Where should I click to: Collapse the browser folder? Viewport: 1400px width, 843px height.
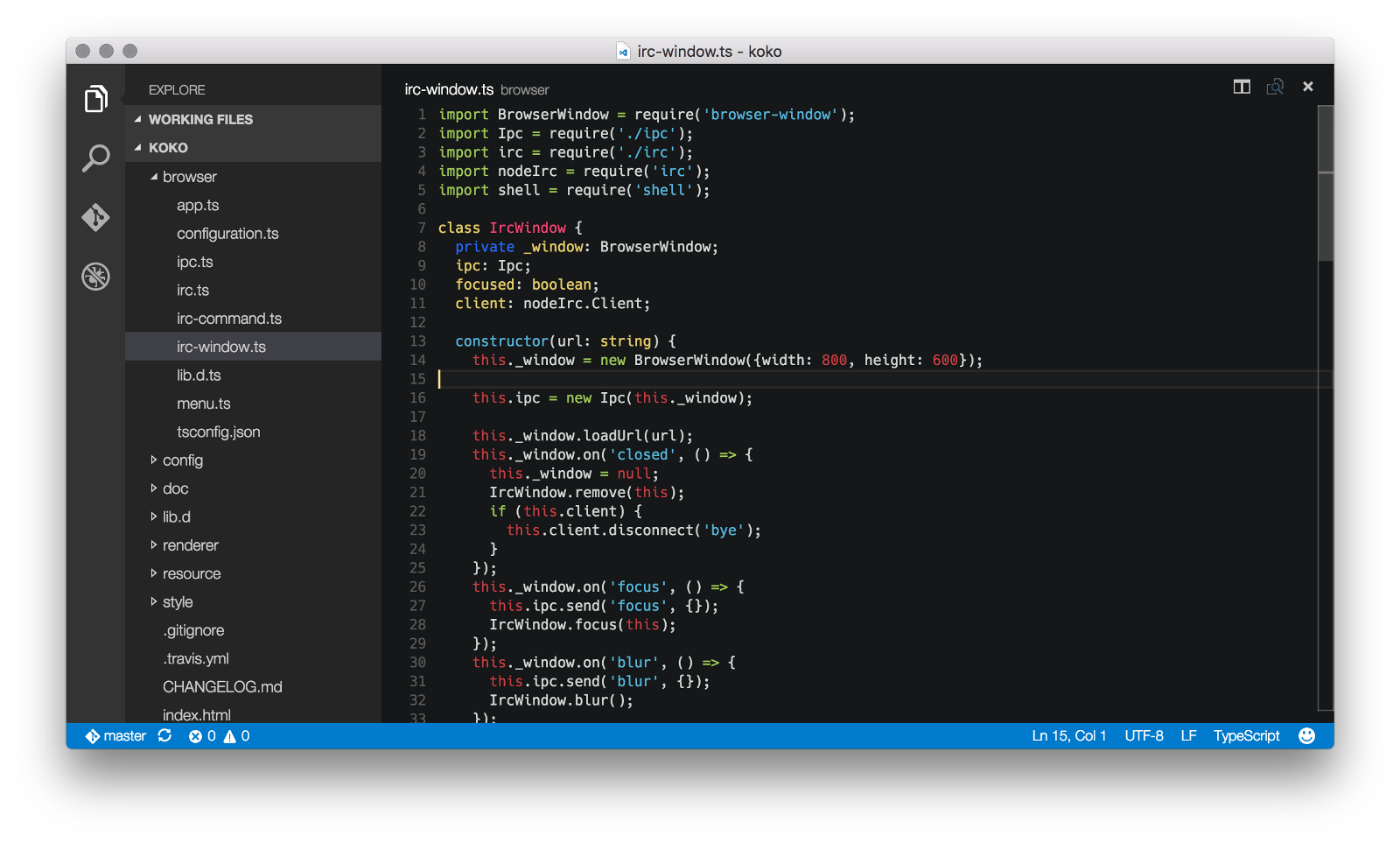pos(154,177)
